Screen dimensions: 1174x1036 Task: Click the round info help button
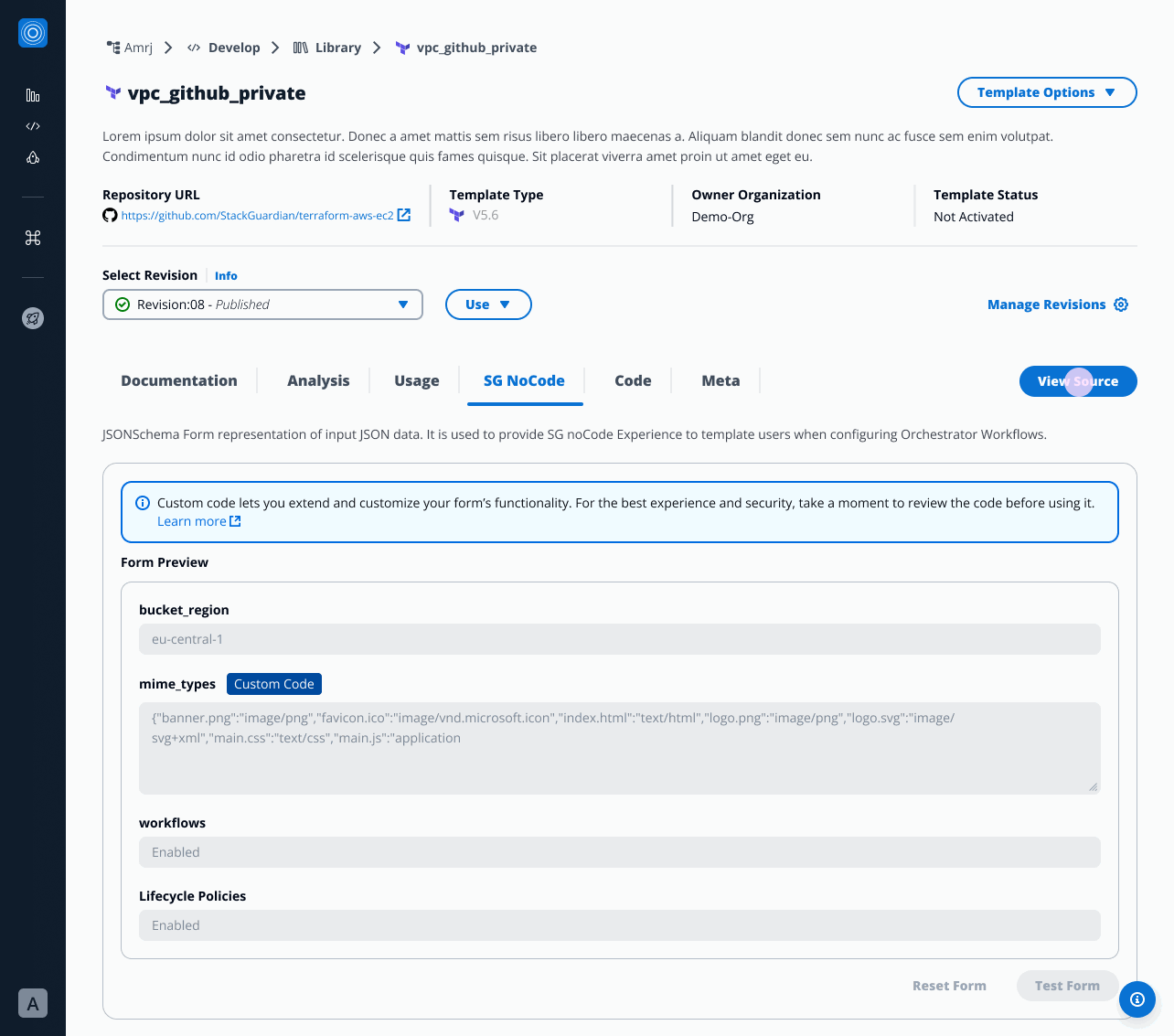coord(1137,999)
